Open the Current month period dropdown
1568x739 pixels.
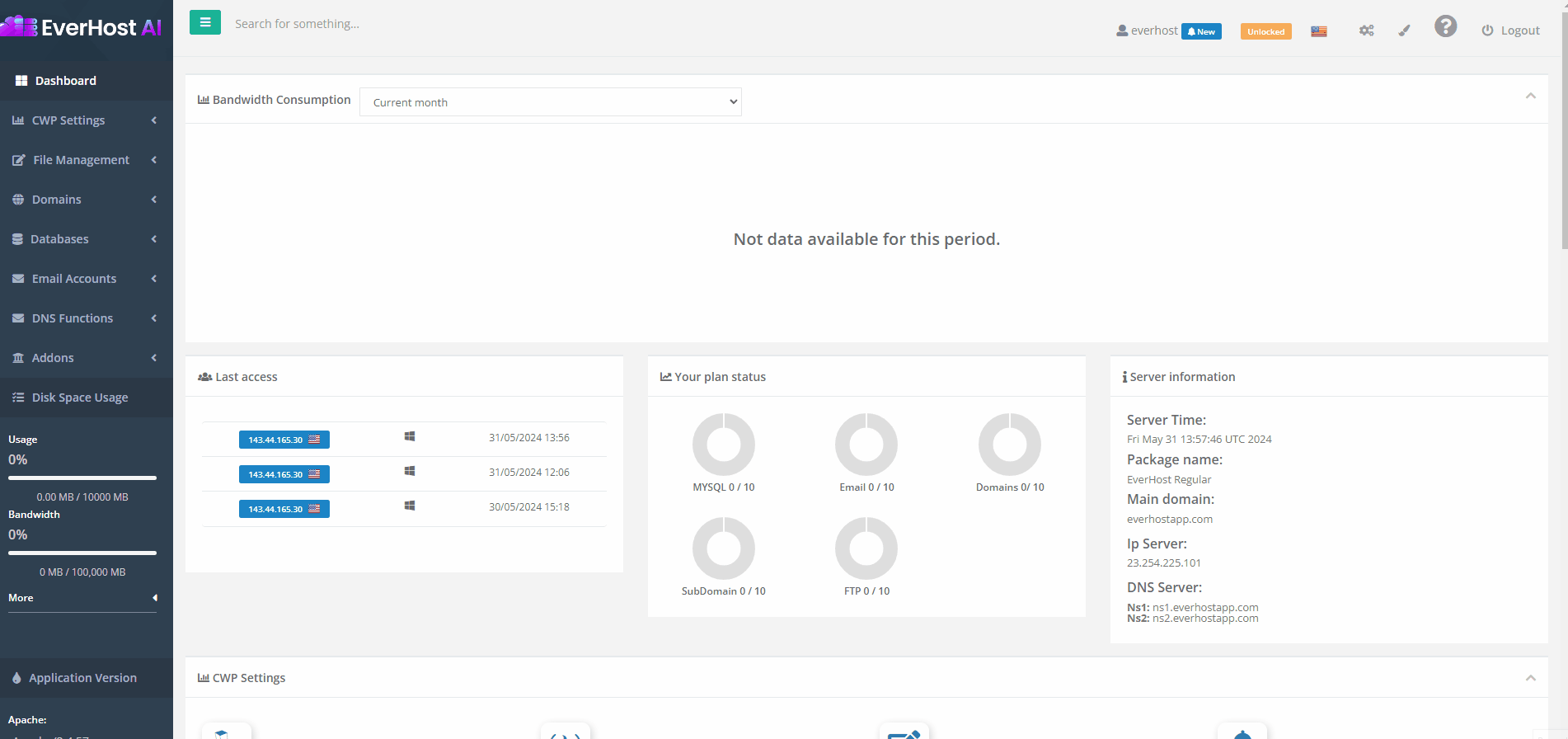(551, 102)
